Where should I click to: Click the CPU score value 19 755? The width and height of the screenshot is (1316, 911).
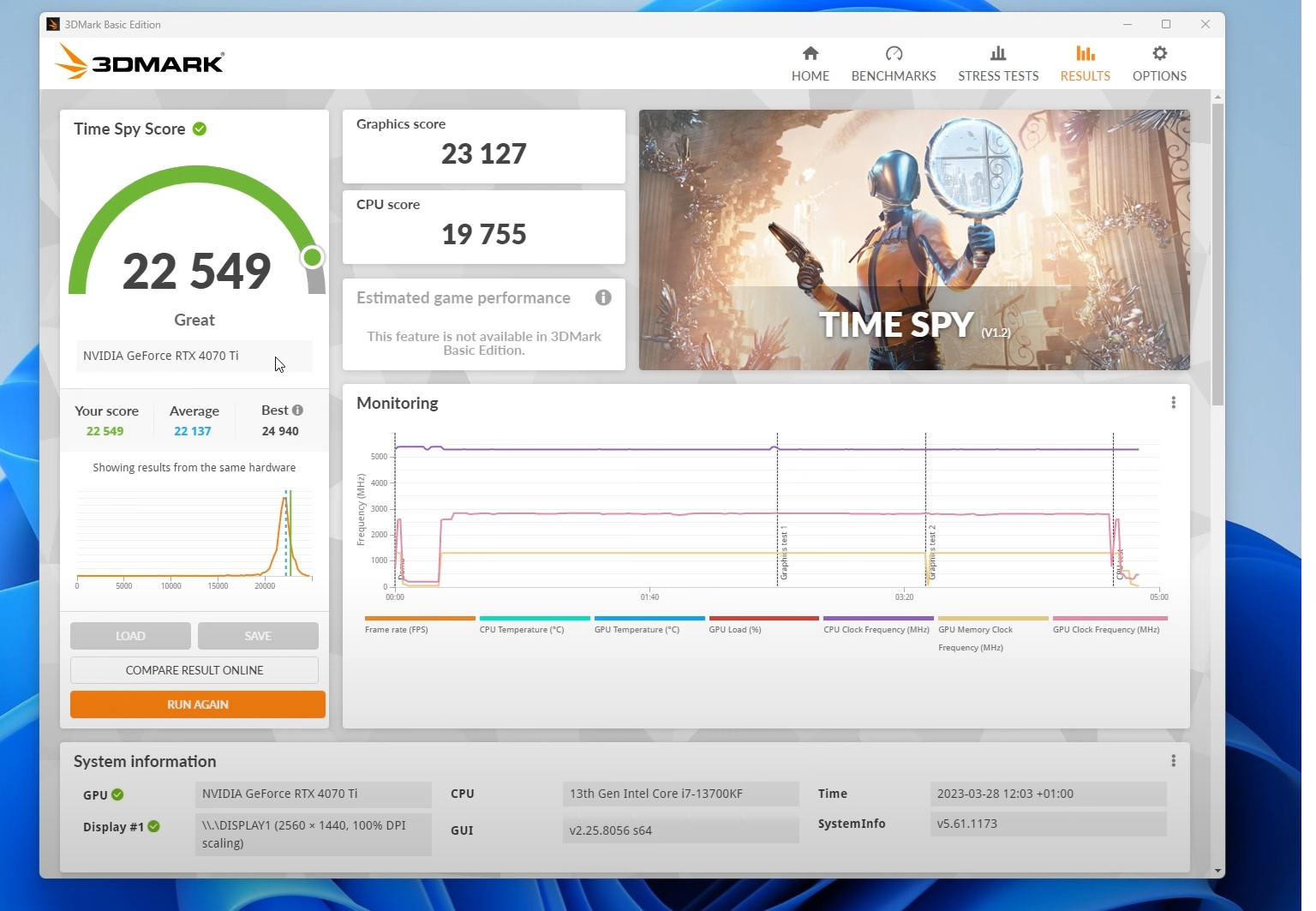click(x=484, y=234)
